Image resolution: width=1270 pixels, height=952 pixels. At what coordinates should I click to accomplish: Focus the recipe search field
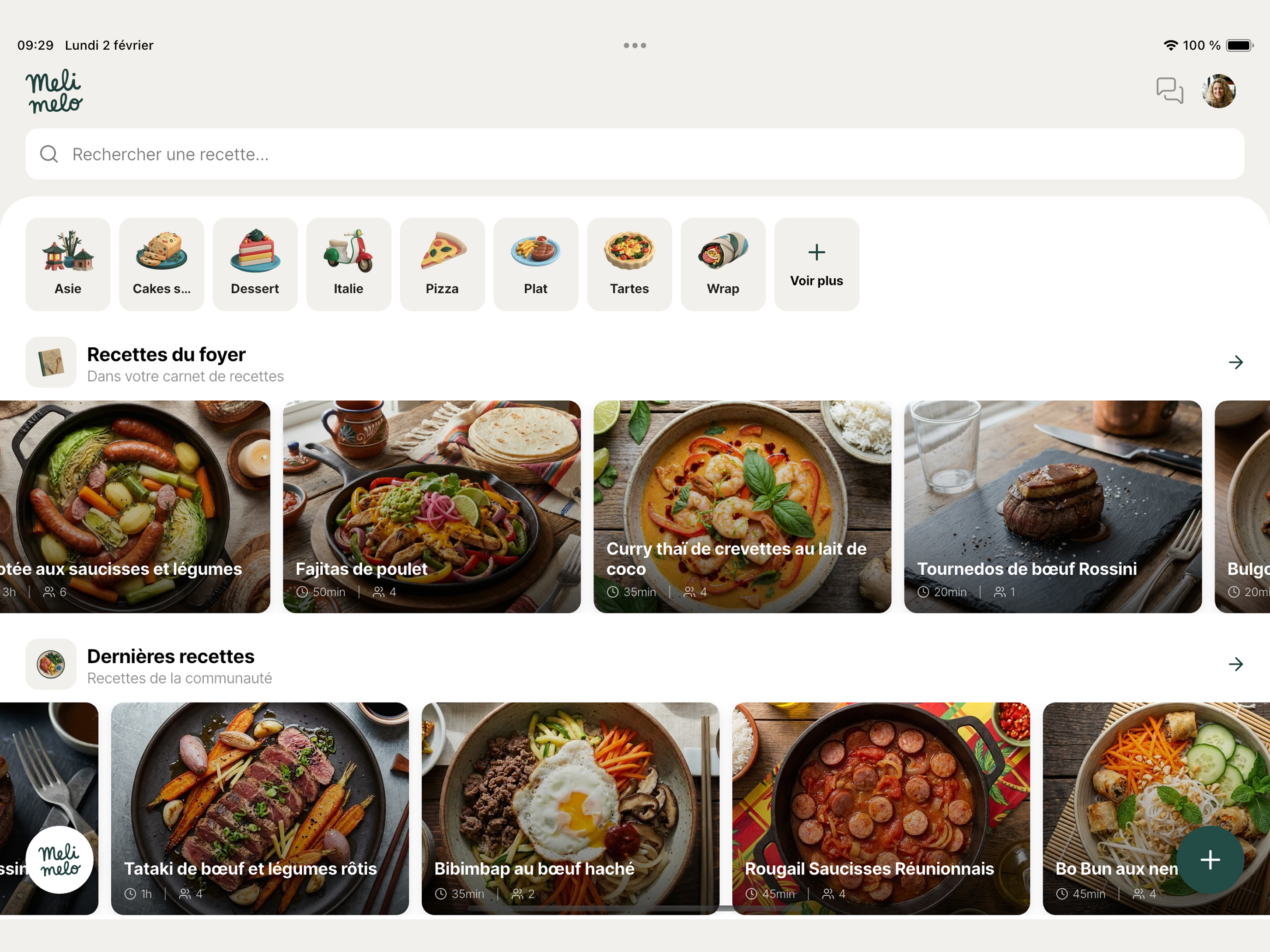[x=635, y=154]
